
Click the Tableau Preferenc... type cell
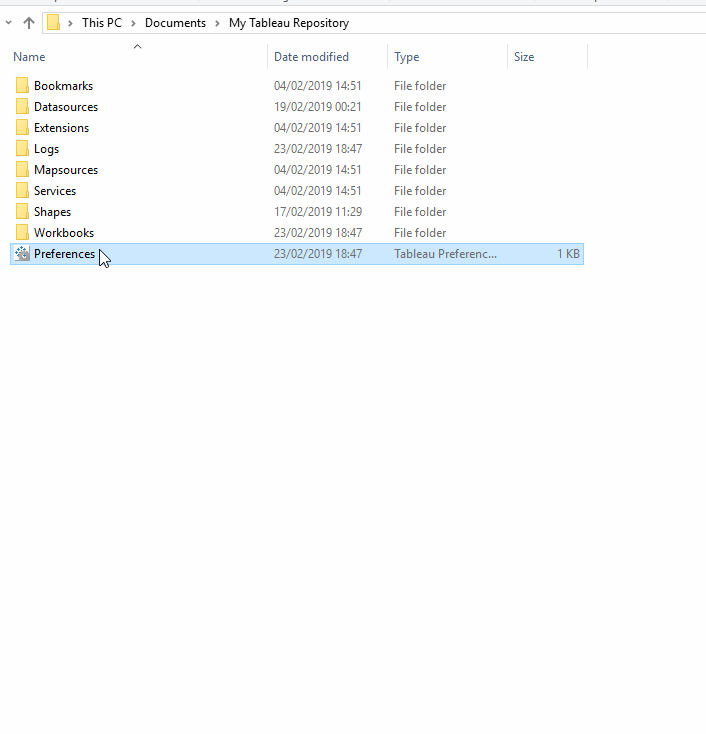point(445,254)
